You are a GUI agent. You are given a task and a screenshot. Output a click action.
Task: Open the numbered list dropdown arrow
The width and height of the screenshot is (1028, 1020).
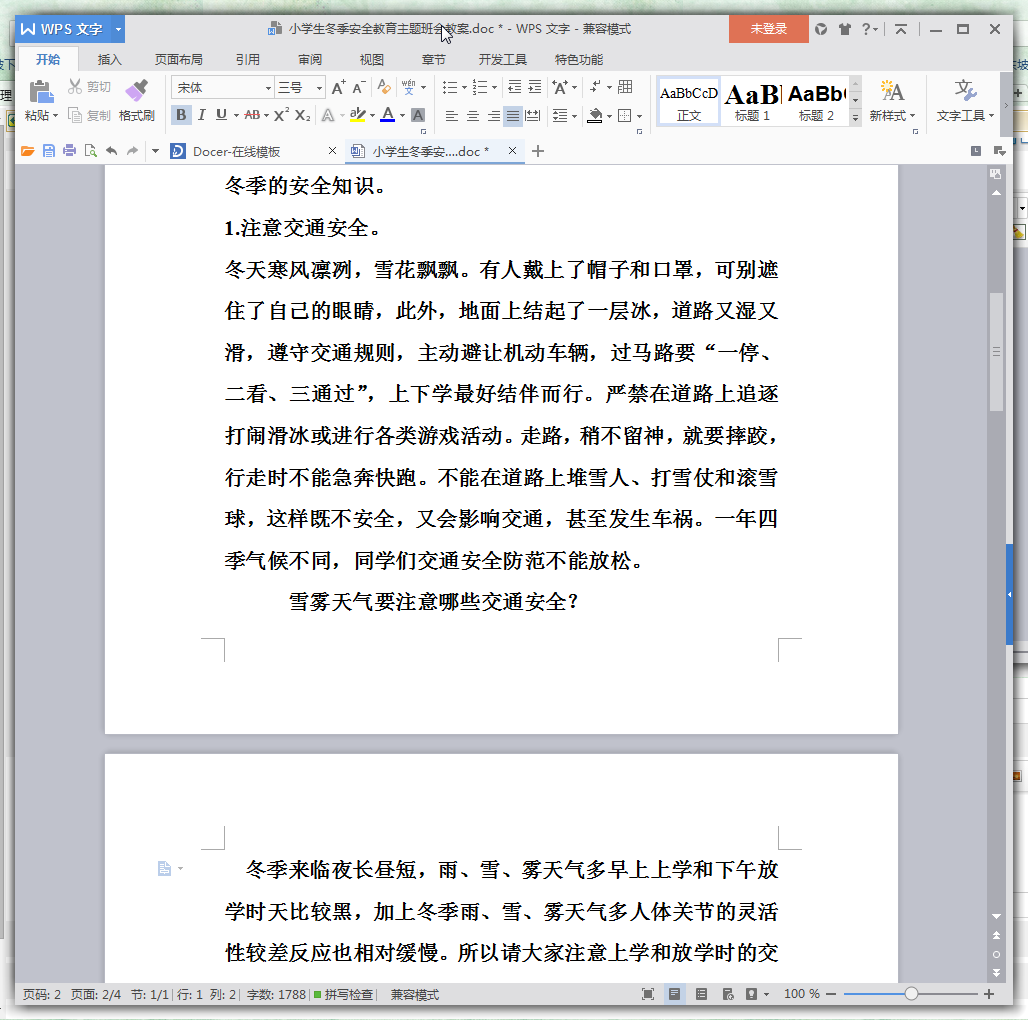tap(494, 88)
